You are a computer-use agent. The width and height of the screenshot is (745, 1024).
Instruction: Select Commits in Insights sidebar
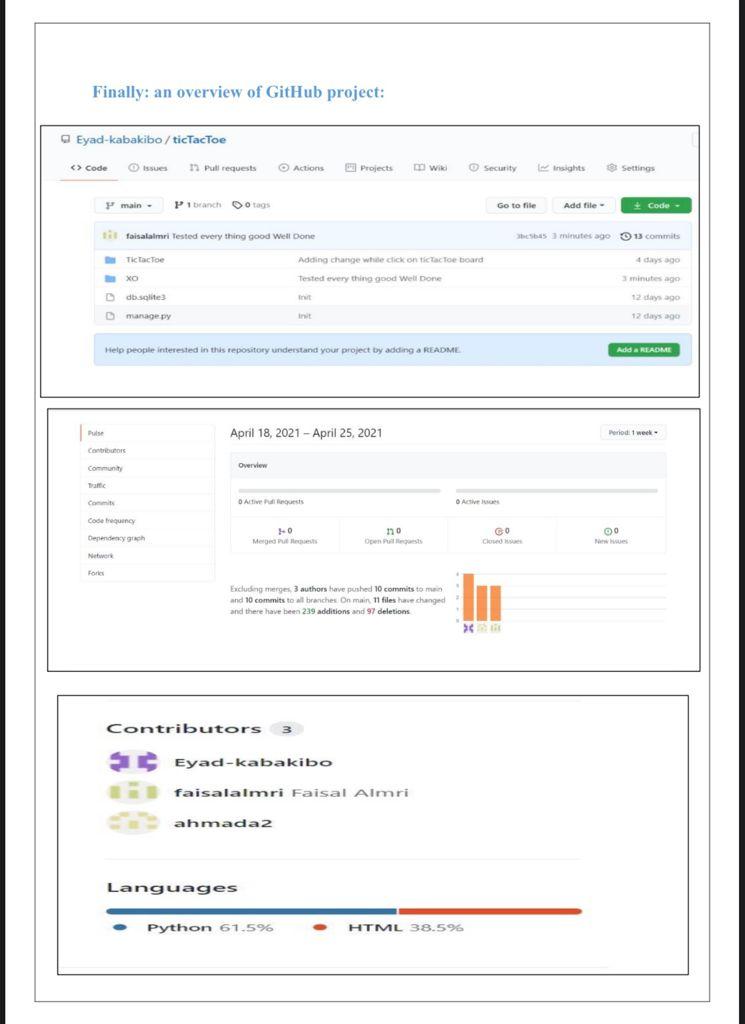[101, 504]
